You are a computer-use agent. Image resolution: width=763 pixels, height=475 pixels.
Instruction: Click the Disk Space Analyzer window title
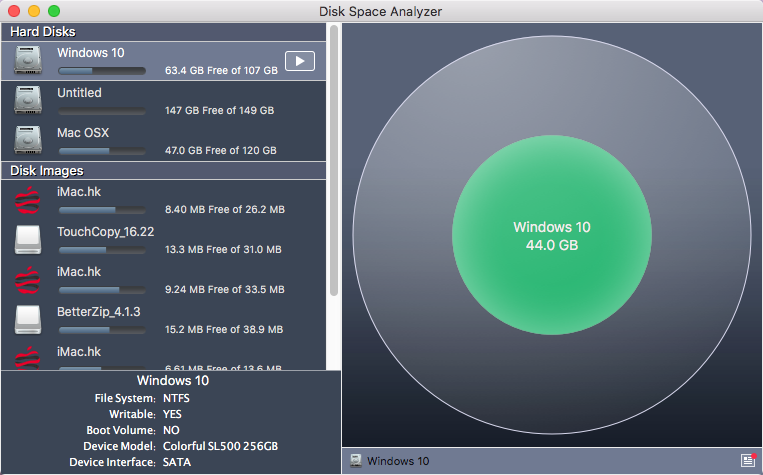tap(381, 11)
